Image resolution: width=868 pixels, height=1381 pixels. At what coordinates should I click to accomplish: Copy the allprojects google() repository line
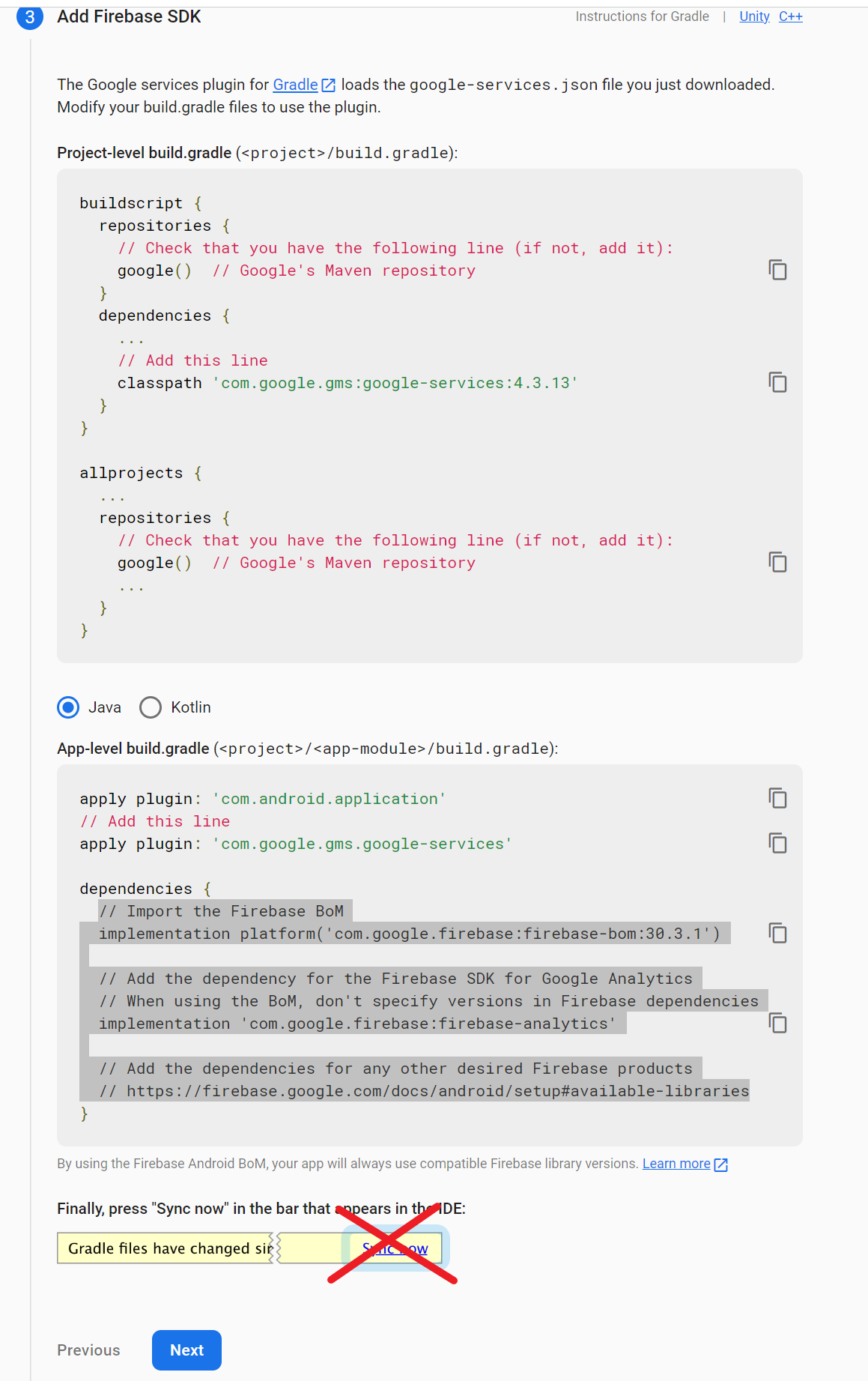778,562
